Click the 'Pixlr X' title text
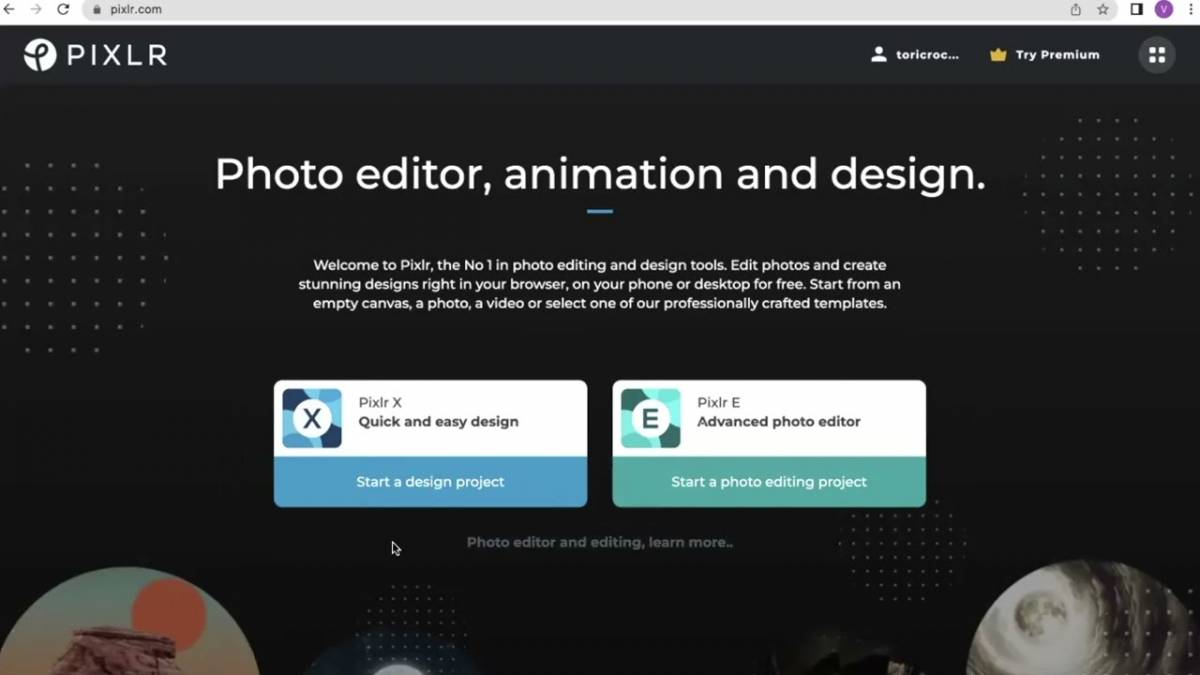 (380, 402)
